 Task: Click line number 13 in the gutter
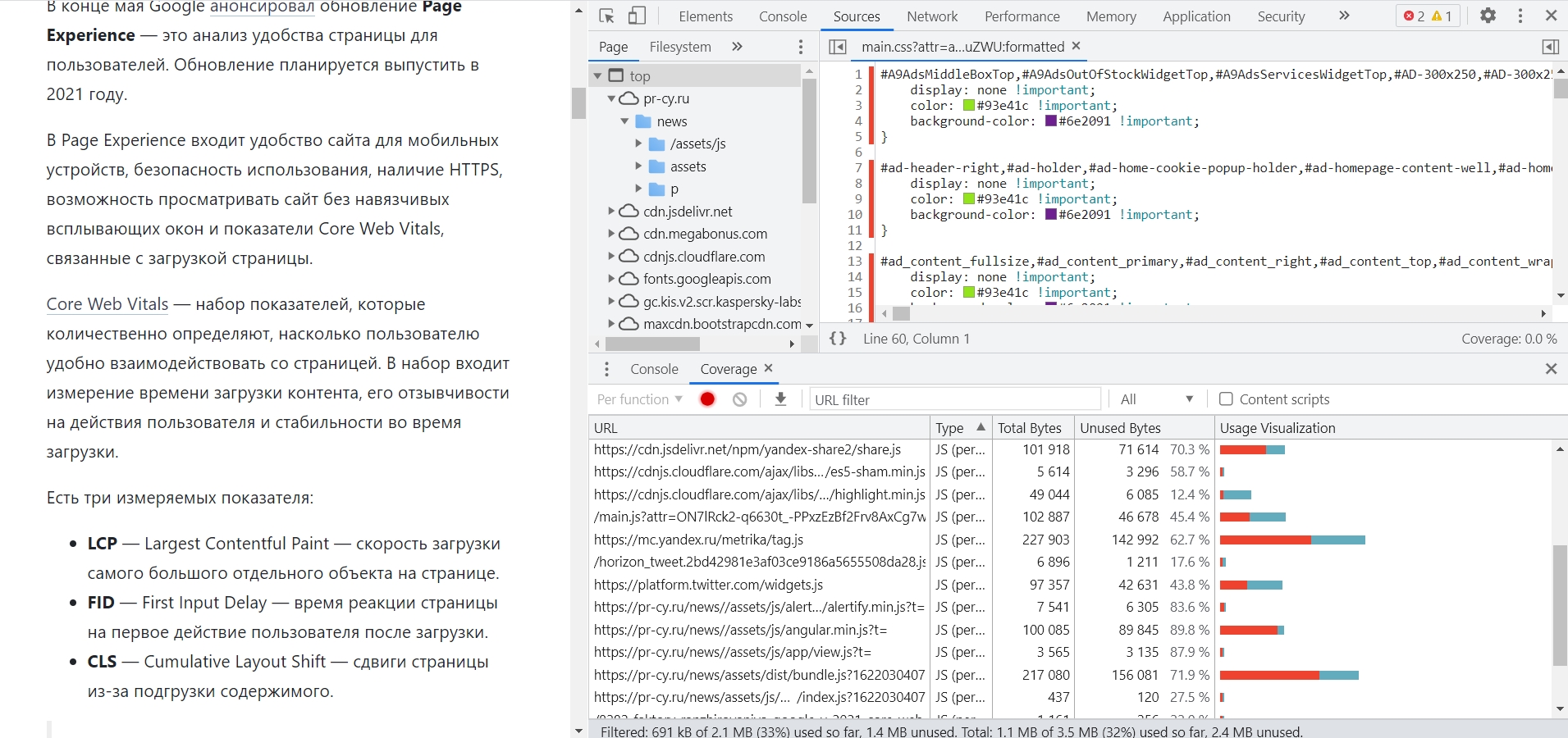coord(854,261)
